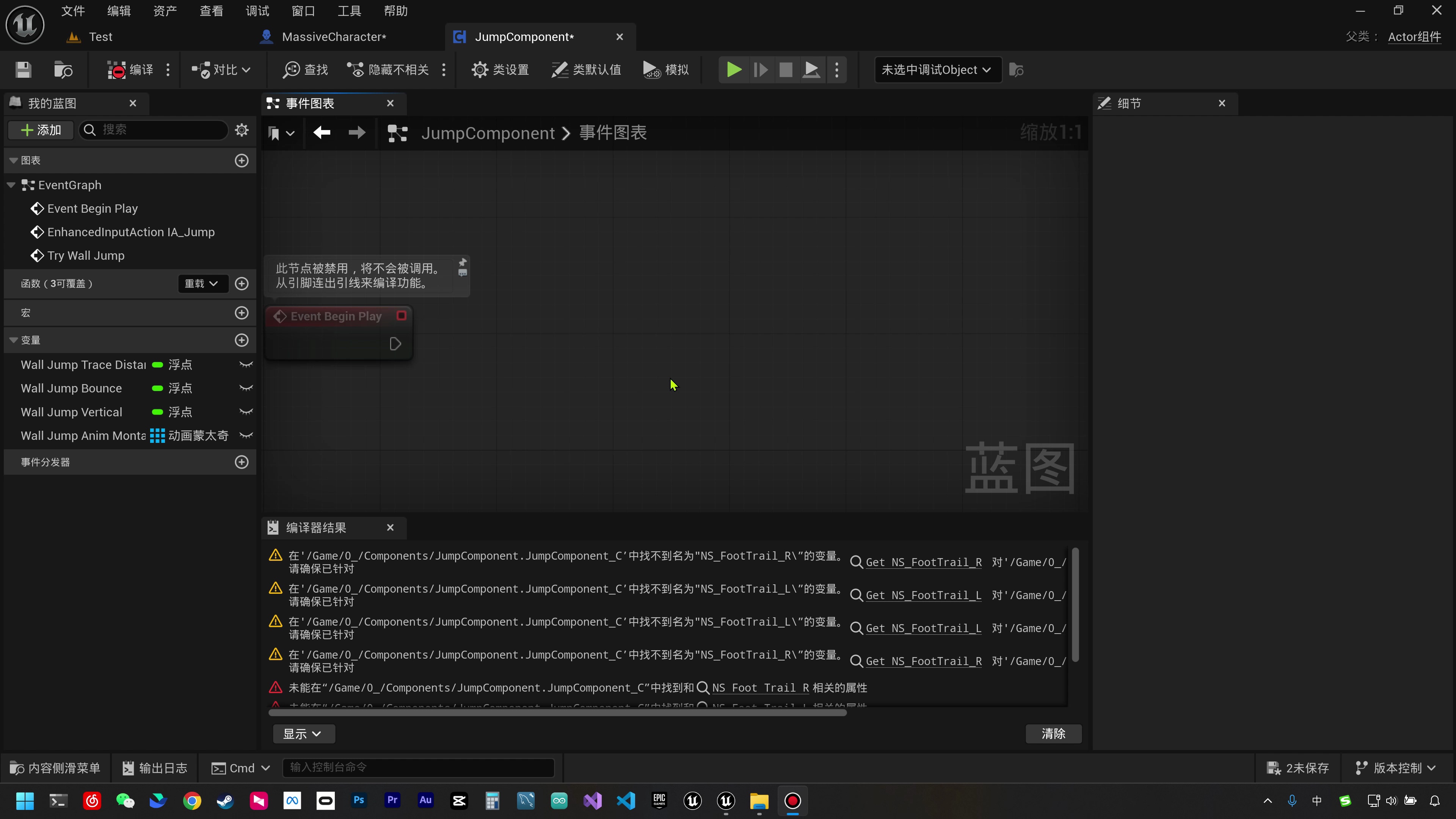Toggle visibility eye for Wall Jump Vertical
This screenshot has height=819, width=1456.
246,412
